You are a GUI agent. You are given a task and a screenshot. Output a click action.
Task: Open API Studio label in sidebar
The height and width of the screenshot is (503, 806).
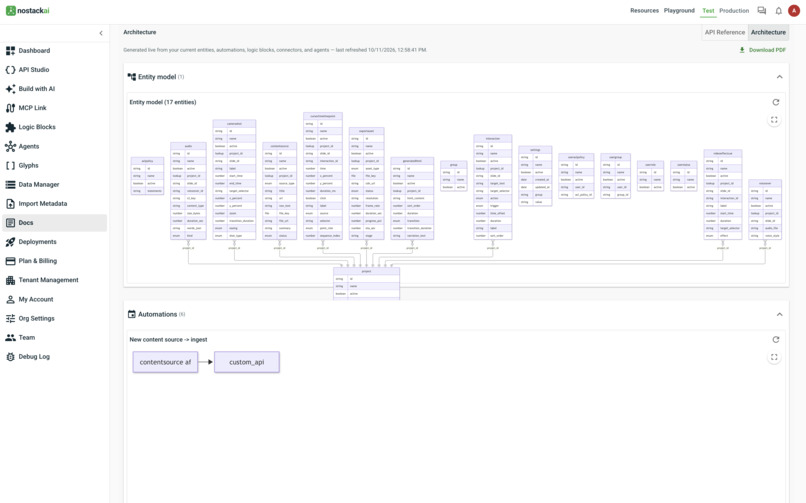coord(34,69)
